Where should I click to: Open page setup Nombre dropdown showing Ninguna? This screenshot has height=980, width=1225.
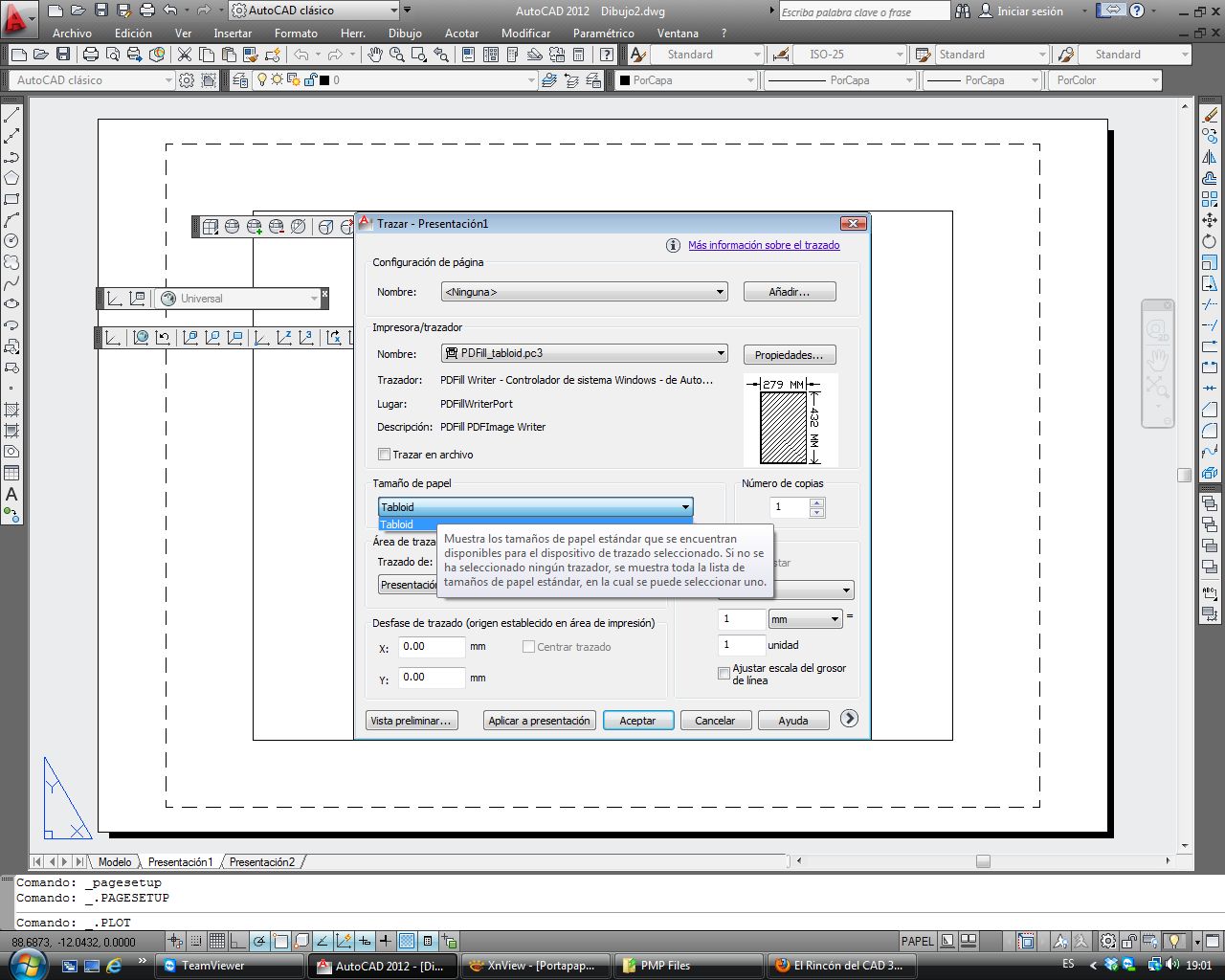[x=585, y=292]
